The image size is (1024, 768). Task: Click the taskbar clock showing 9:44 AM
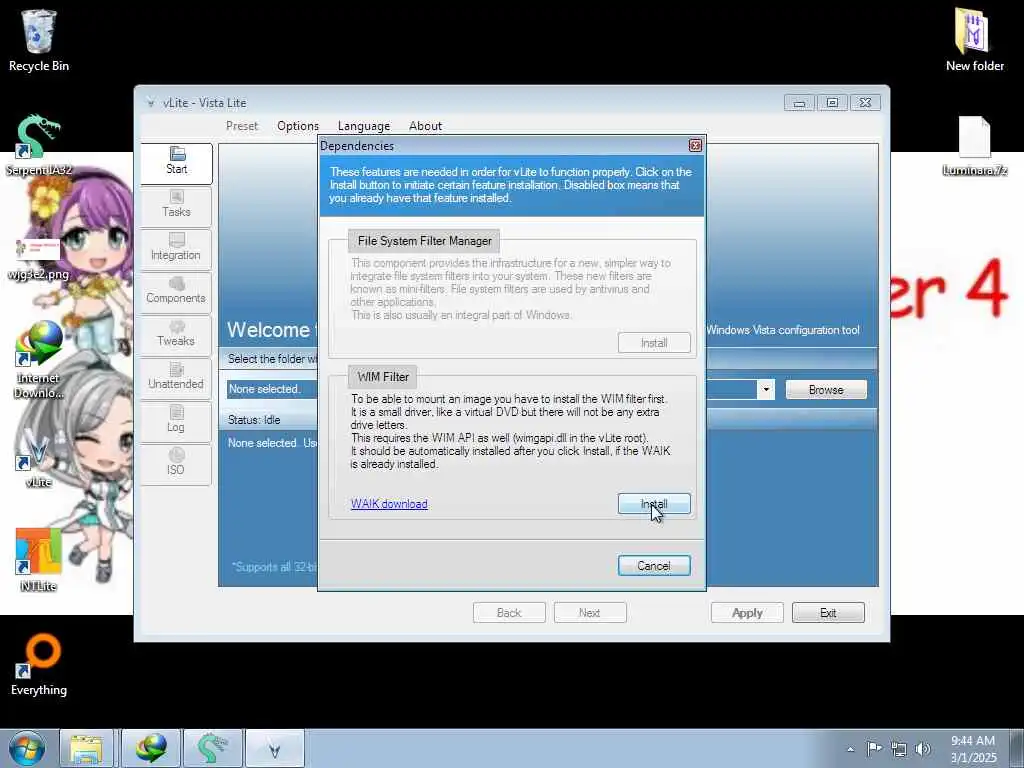point(973,749)
